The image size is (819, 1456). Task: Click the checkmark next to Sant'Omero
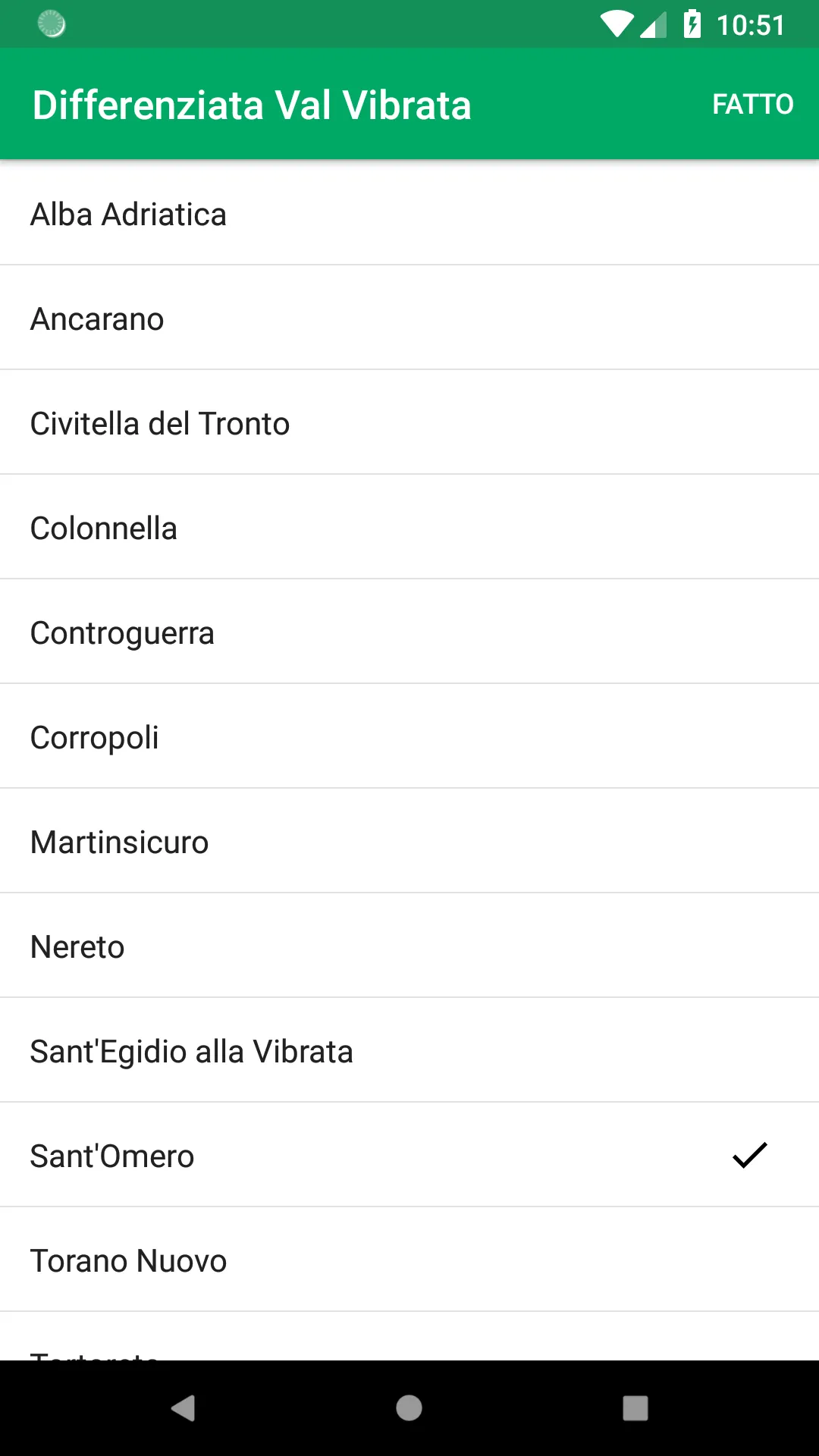coord(750,1155)
